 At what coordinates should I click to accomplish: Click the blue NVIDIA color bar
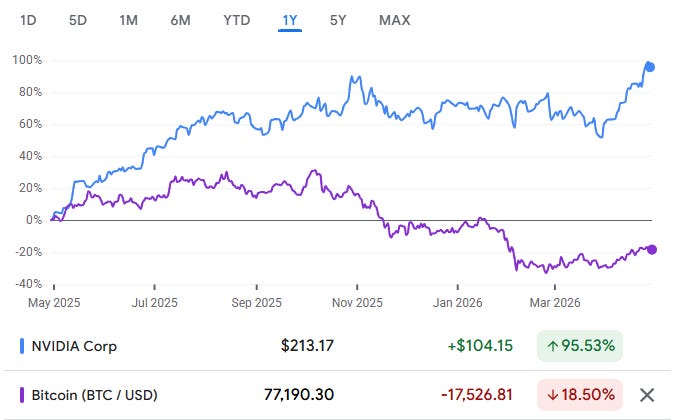(22, 346)
